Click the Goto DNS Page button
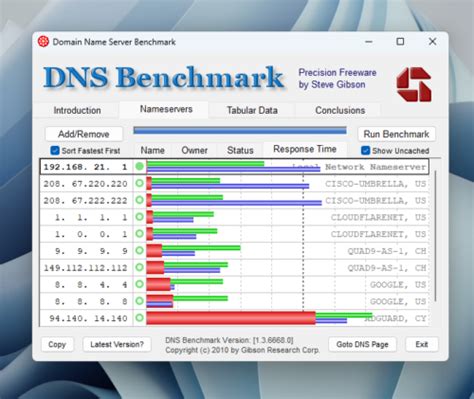Viewport: 474px width, 399px height. [362, 344]
